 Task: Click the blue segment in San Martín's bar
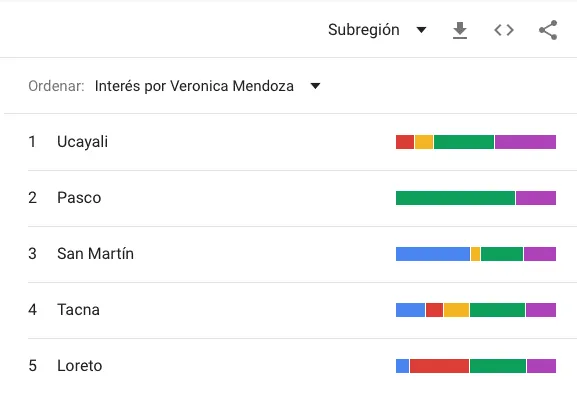[x=433, y=254]
